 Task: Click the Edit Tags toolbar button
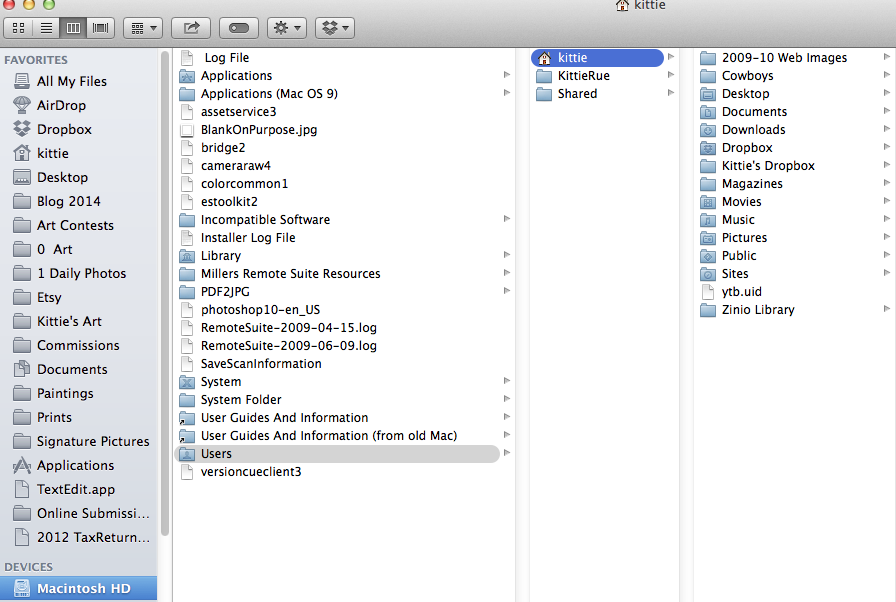point(239,28)
